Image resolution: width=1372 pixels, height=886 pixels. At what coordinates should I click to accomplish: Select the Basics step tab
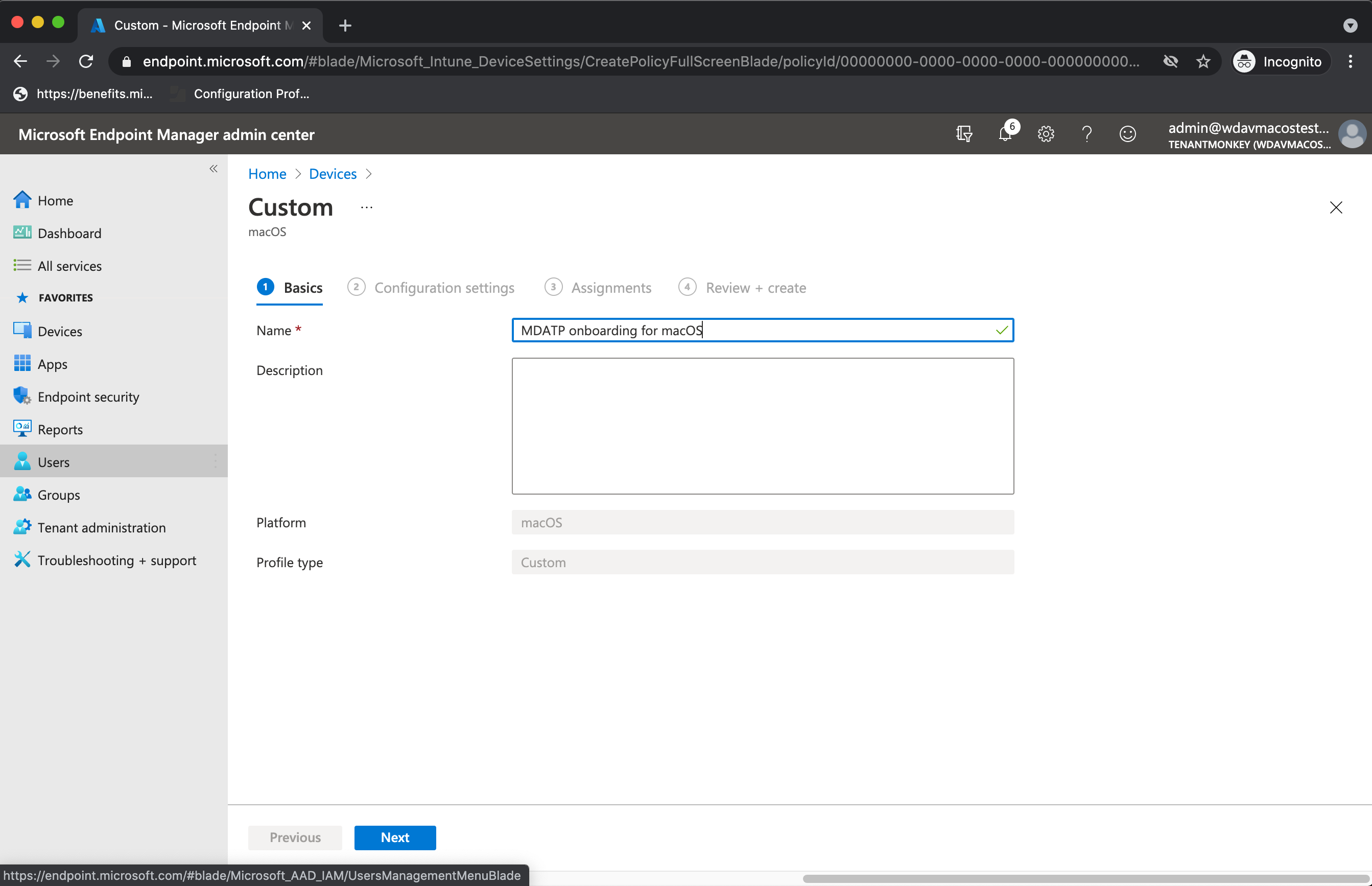(x=290, y=288)
